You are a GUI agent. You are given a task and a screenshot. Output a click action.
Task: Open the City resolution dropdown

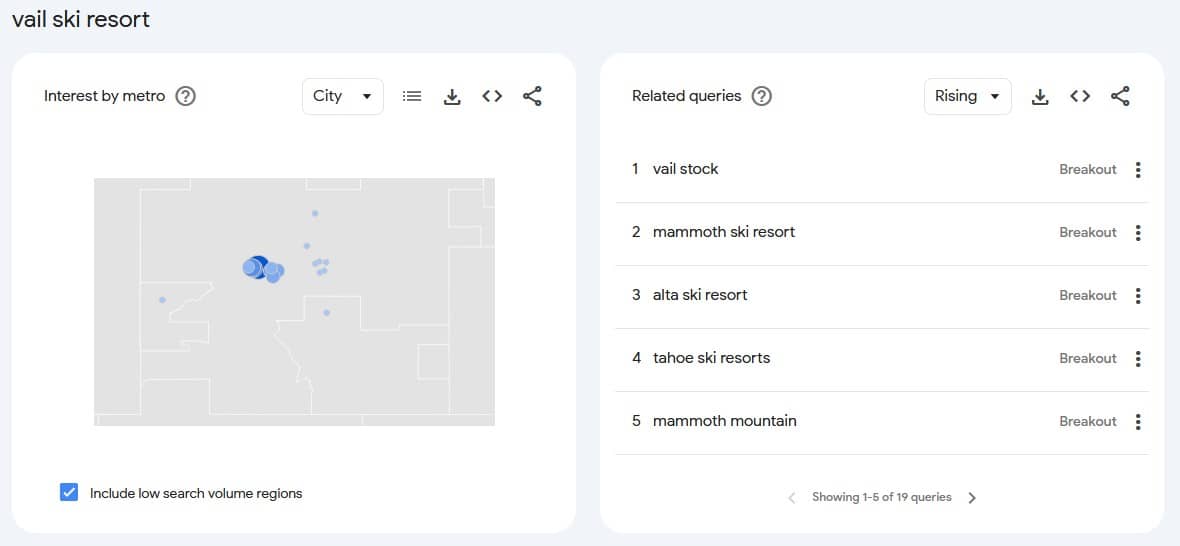click(342, 96)
